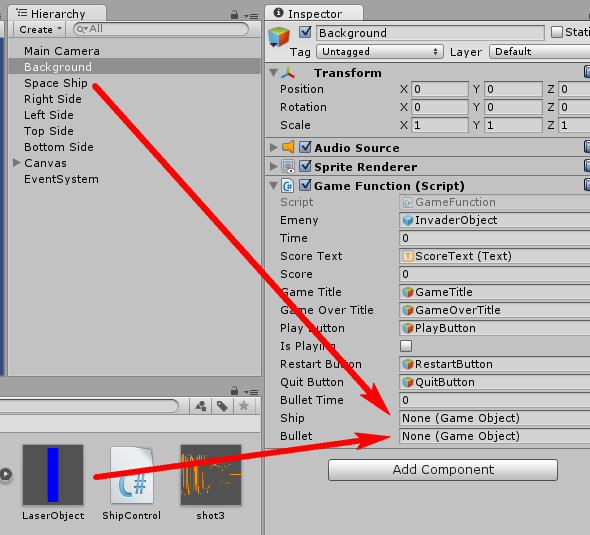
Task: Switch to the Hierarchy tab
Action: (57, 14)
